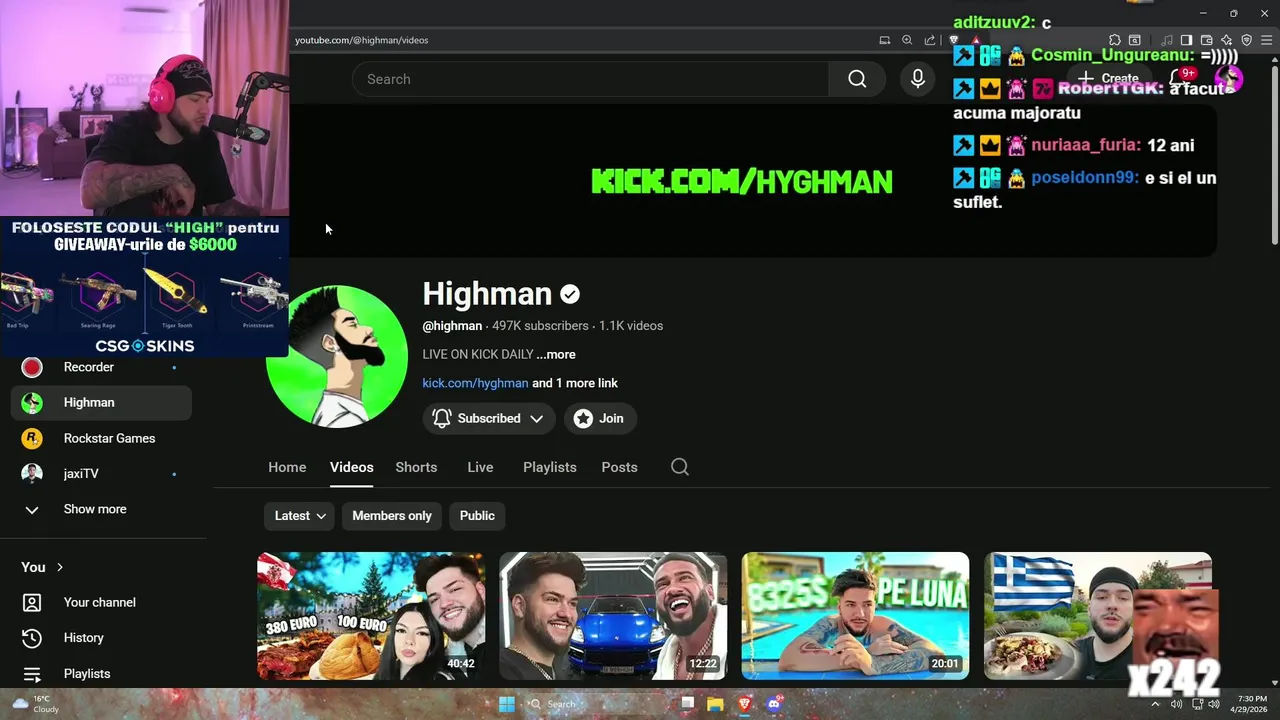Open the Subscribed notification dropdown

coord(488,418)
